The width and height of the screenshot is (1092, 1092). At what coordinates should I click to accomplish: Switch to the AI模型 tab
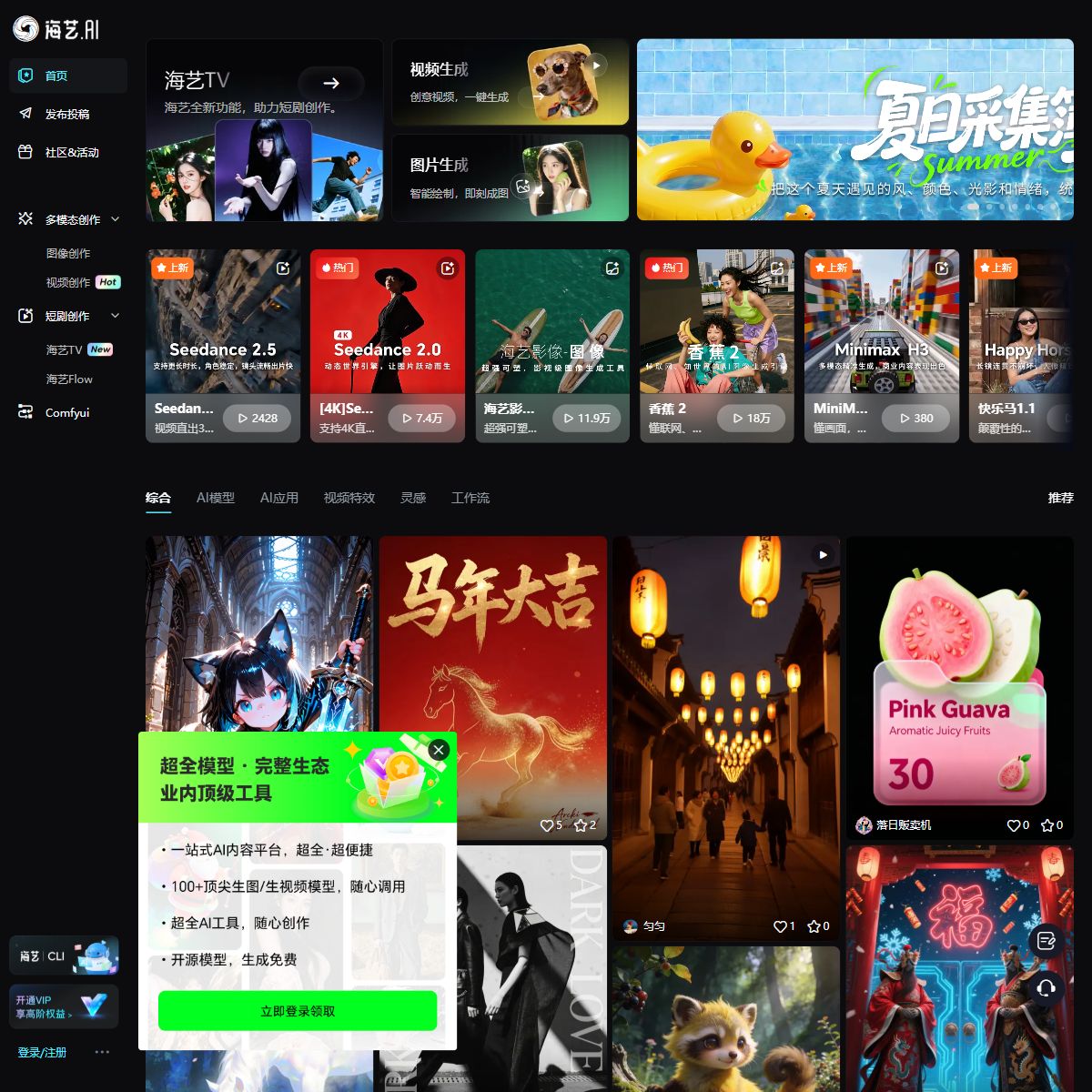(216, 498)
